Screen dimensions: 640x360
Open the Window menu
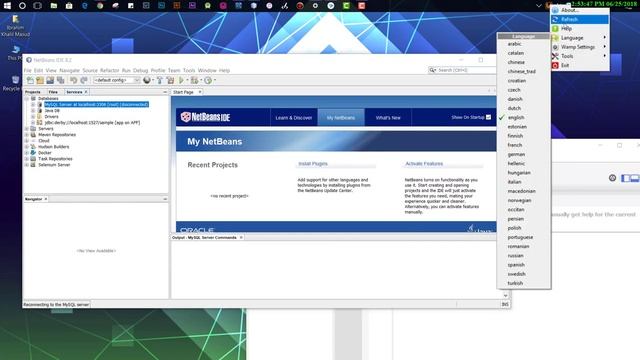point(207,70)
